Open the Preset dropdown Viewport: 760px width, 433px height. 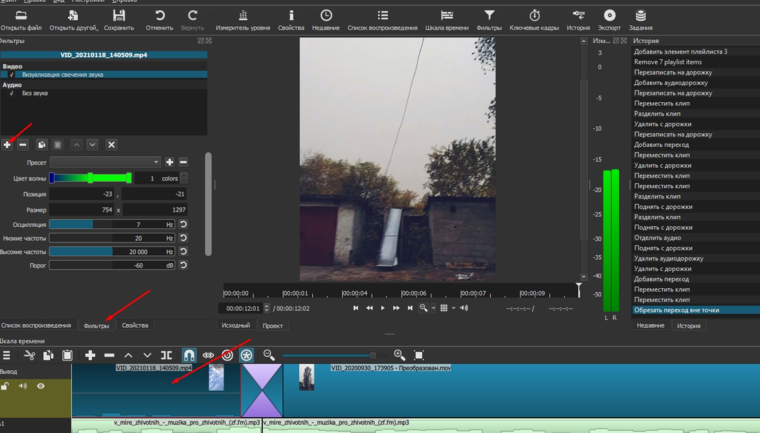pos(105,162)
